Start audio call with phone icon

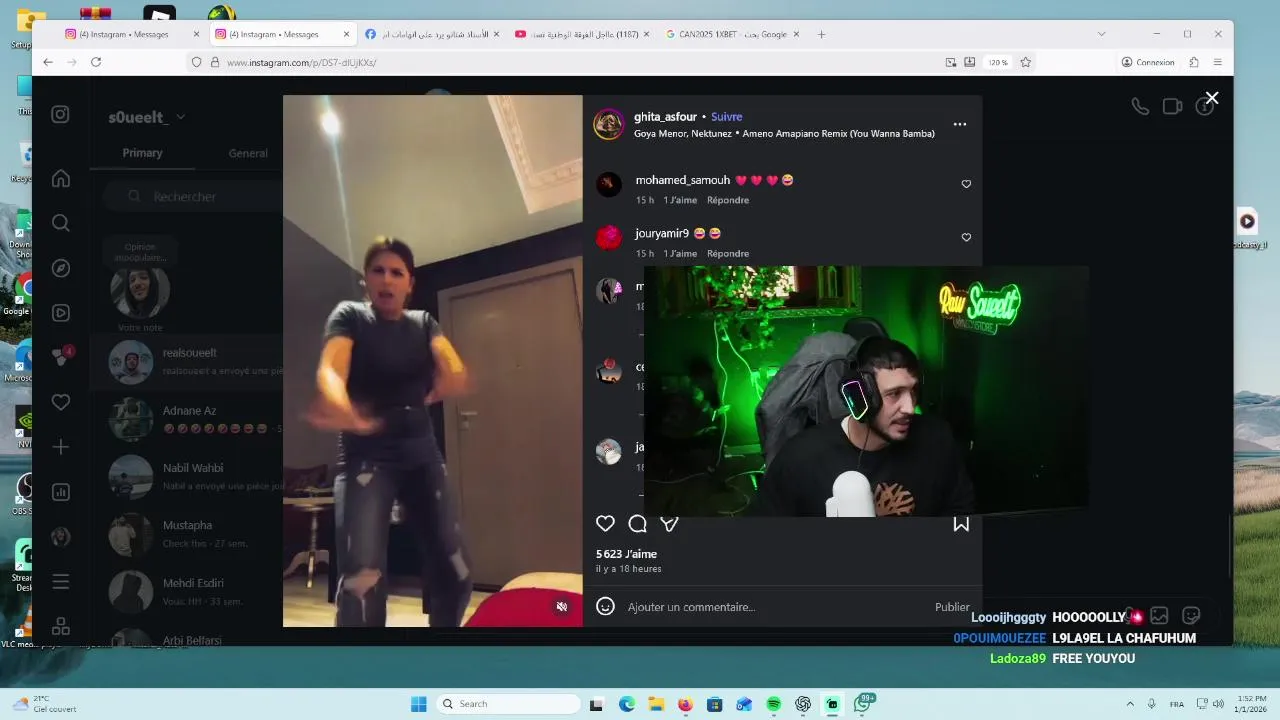1140,106
